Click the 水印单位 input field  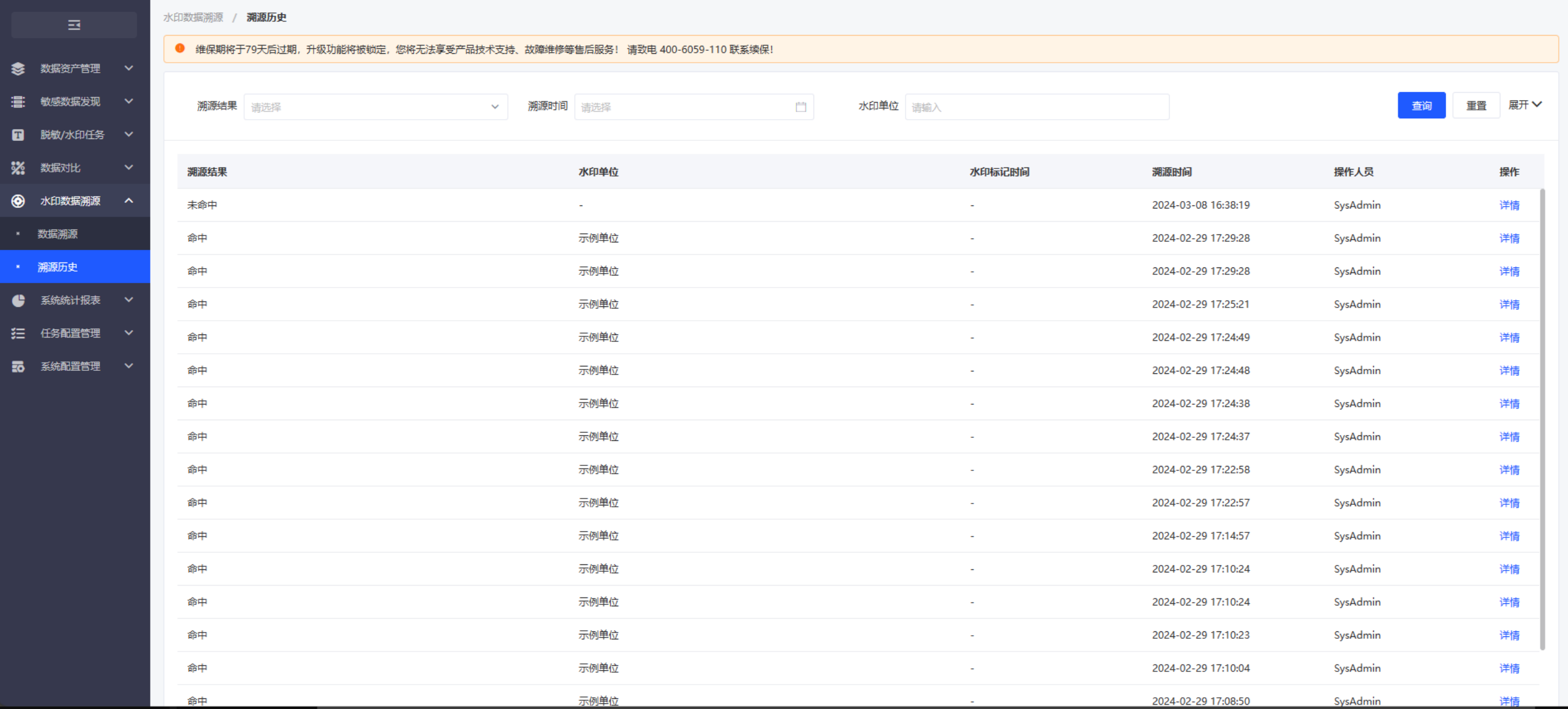[1037, 107]
